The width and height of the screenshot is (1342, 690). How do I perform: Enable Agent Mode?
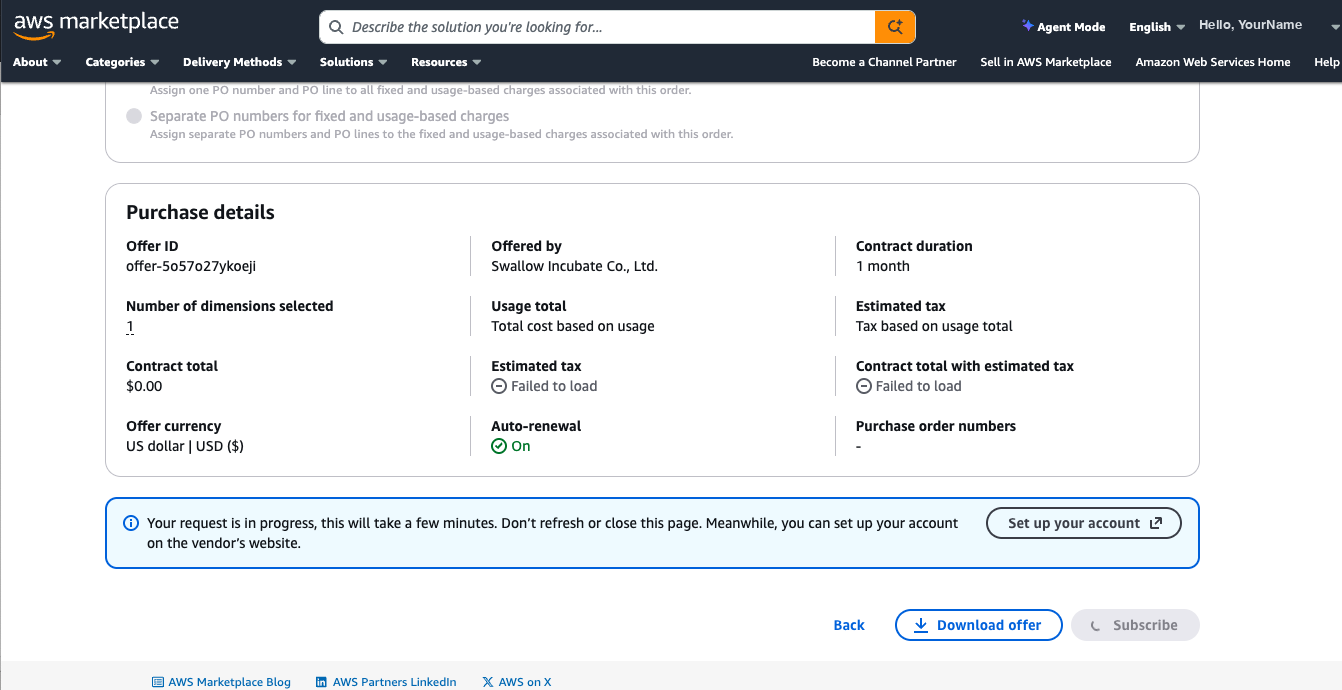pos(1063,27)
